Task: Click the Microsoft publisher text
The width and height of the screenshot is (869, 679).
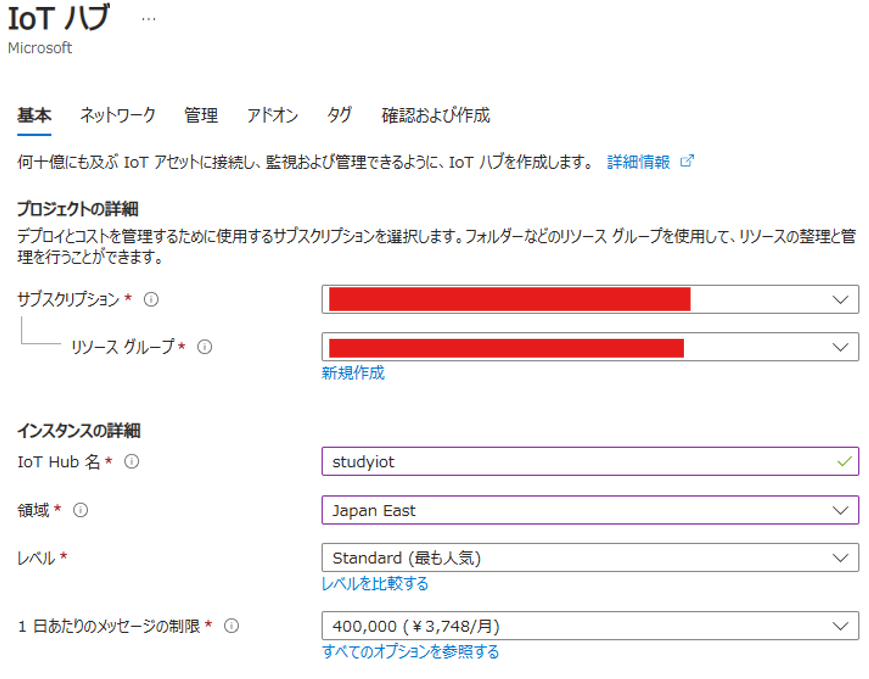Action: click(x=40, y=48)
